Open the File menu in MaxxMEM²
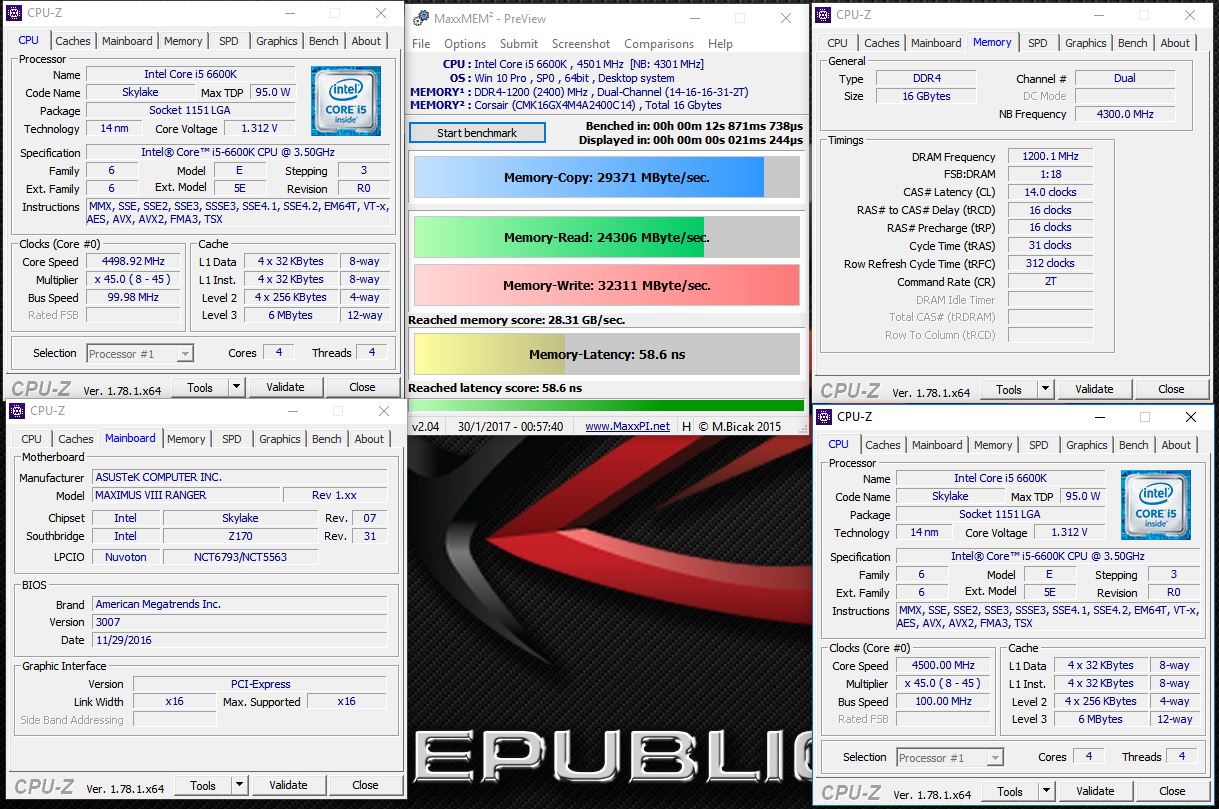 click(x=421, y=43)
